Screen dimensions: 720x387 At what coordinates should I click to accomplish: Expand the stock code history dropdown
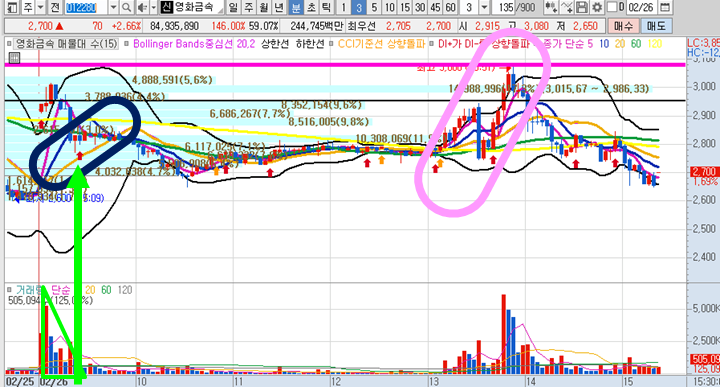[x=114, y=7]
